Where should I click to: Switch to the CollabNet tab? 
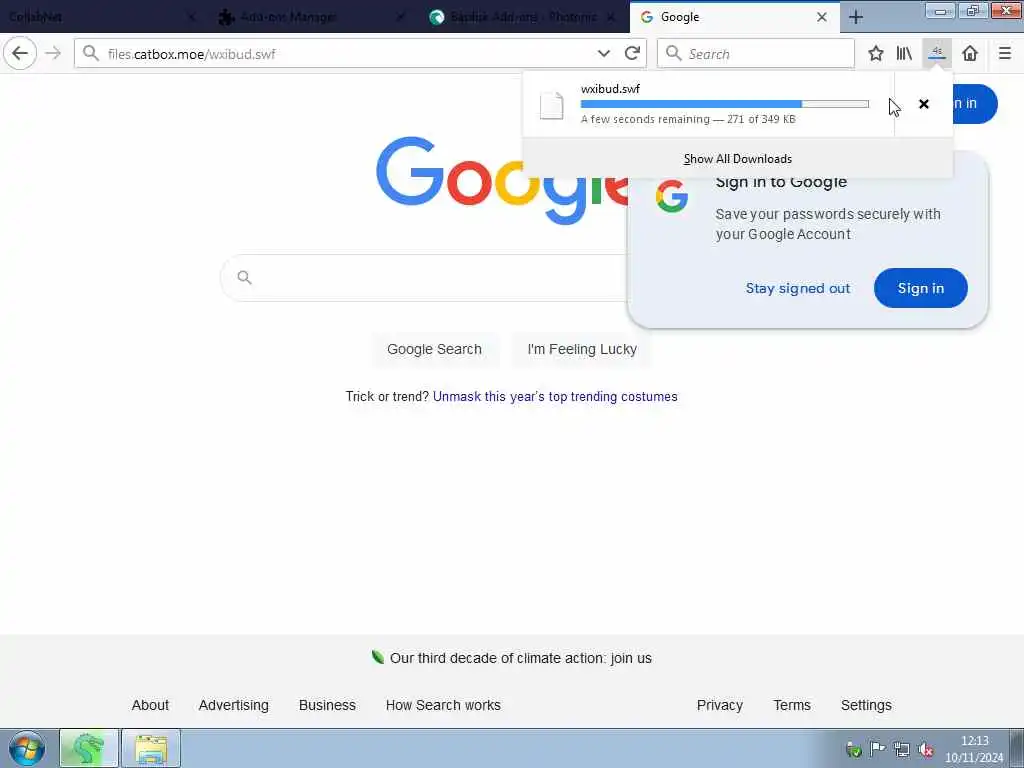point(98,18)
